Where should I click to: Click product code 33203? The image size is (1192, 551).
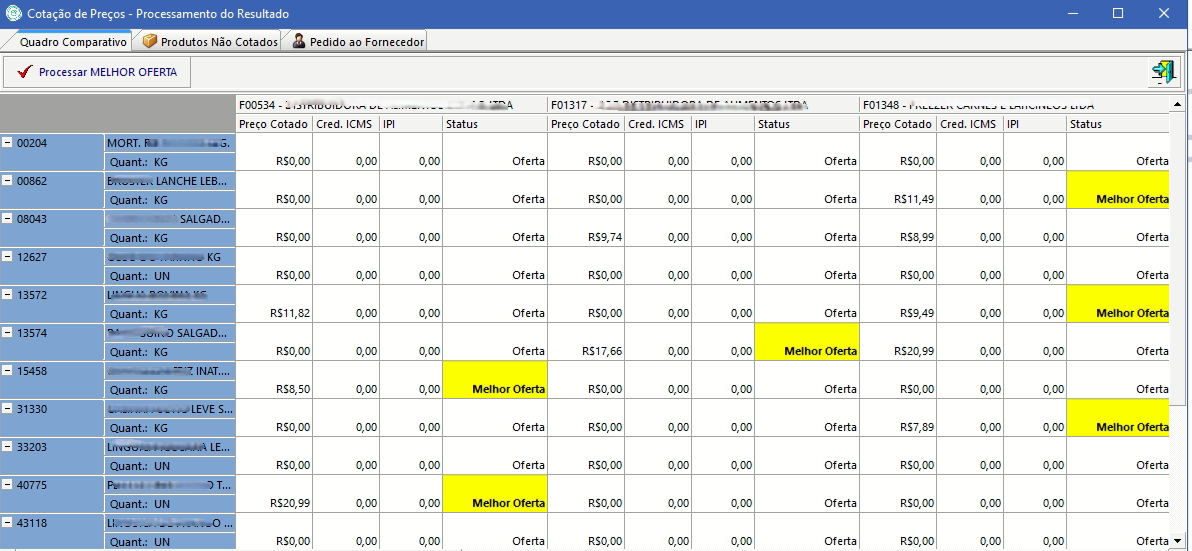tap(32, 447)
